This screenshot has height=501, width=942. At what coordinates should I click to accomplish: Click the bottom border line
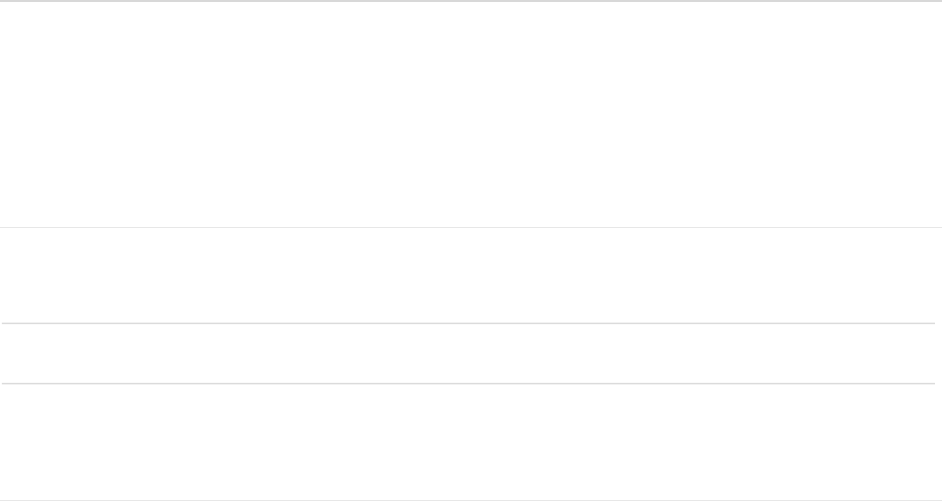tap(470, 499)
